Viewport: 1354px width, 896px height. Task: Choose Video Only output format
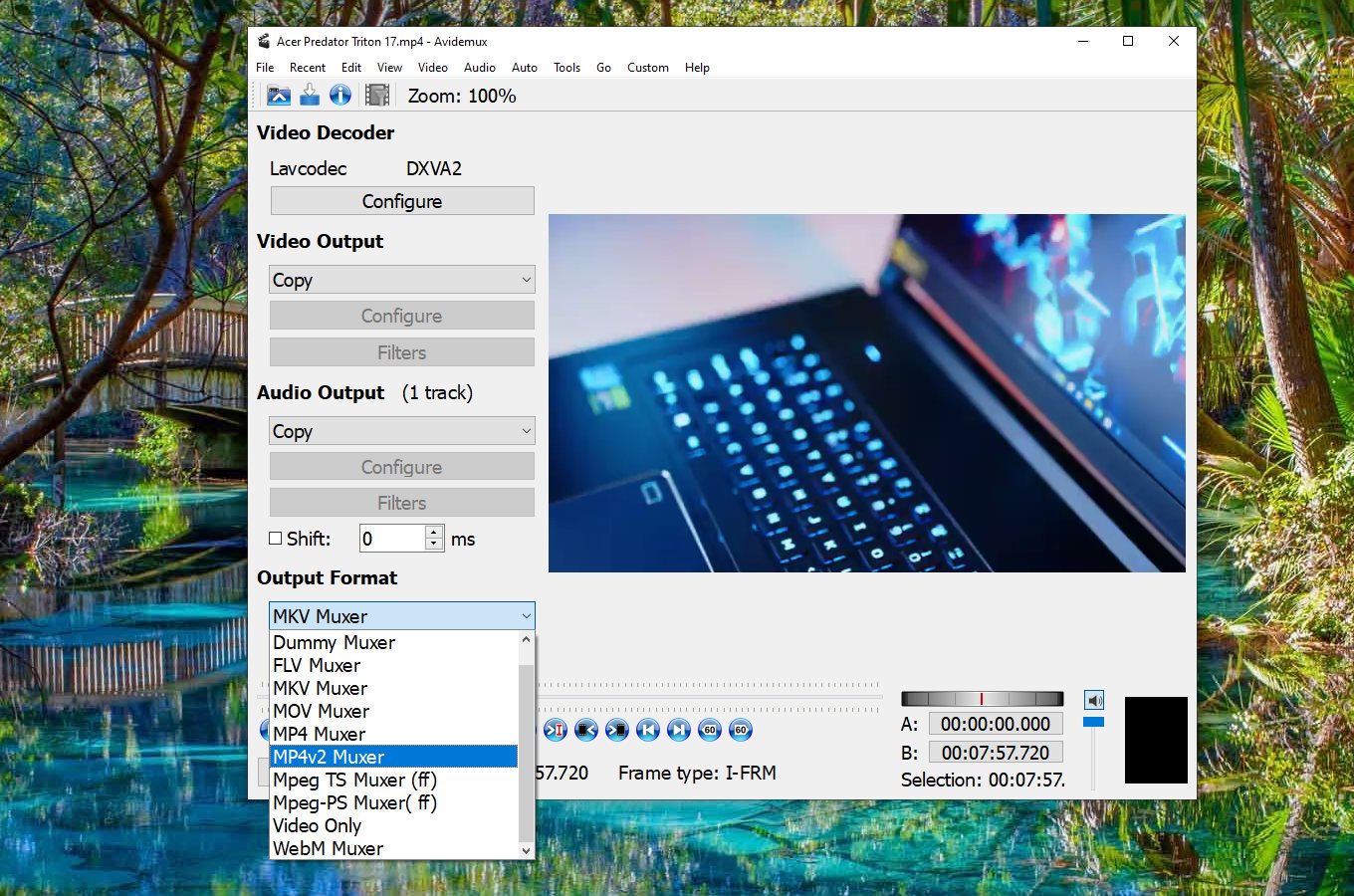[394, 826]
